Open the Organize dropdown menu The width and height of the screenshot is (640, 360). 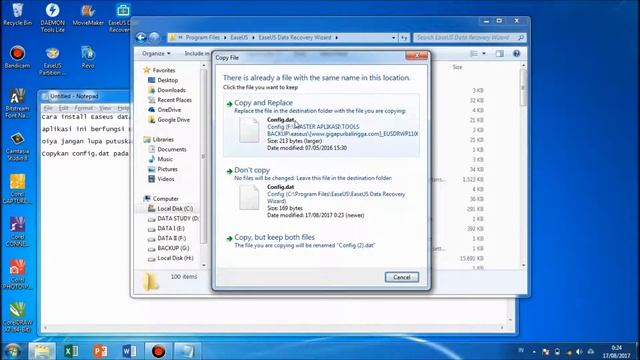coord(156,53)
